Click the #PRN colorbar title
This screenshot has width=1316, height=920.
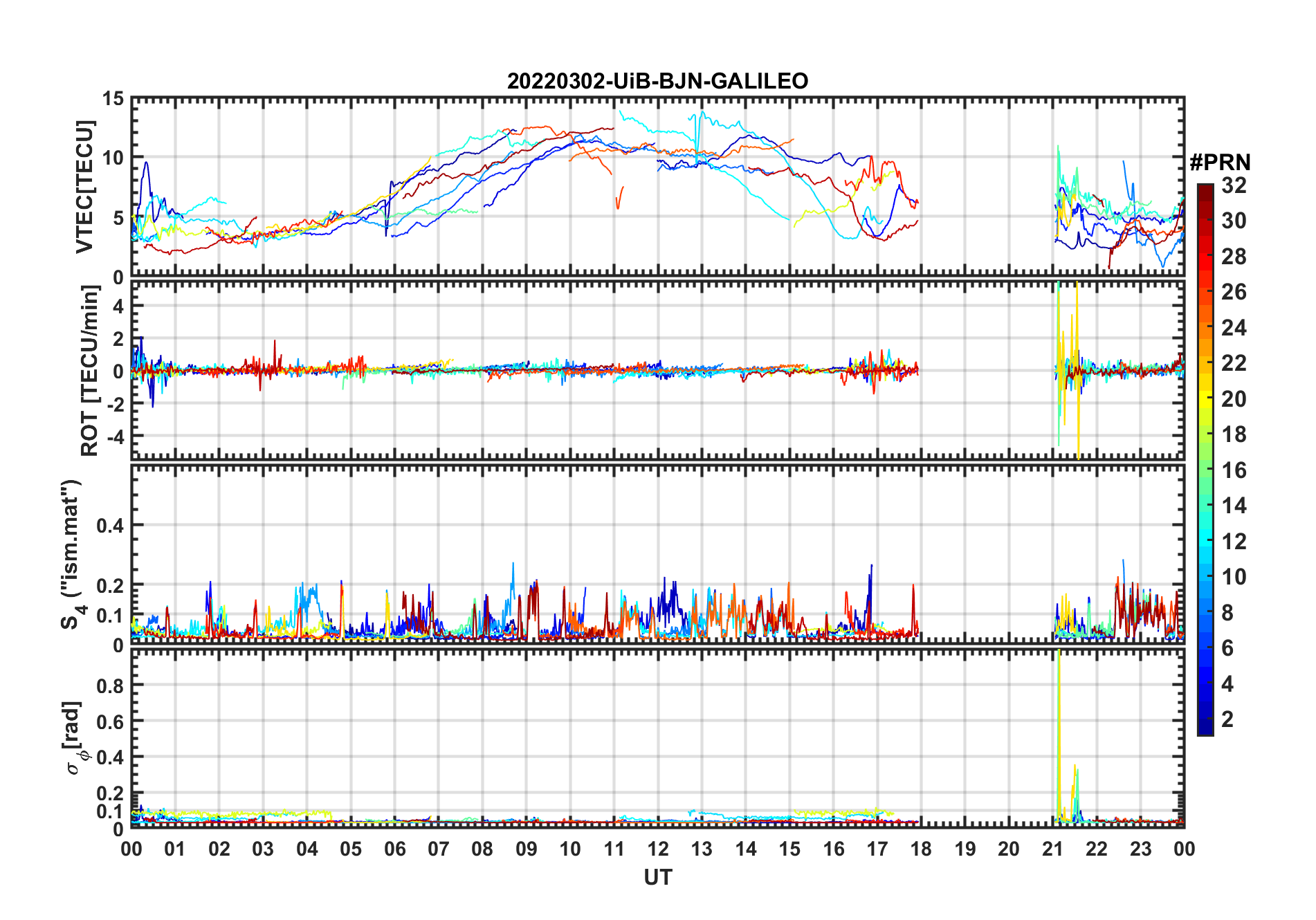pyautogui.click(x=1220, y=163)
